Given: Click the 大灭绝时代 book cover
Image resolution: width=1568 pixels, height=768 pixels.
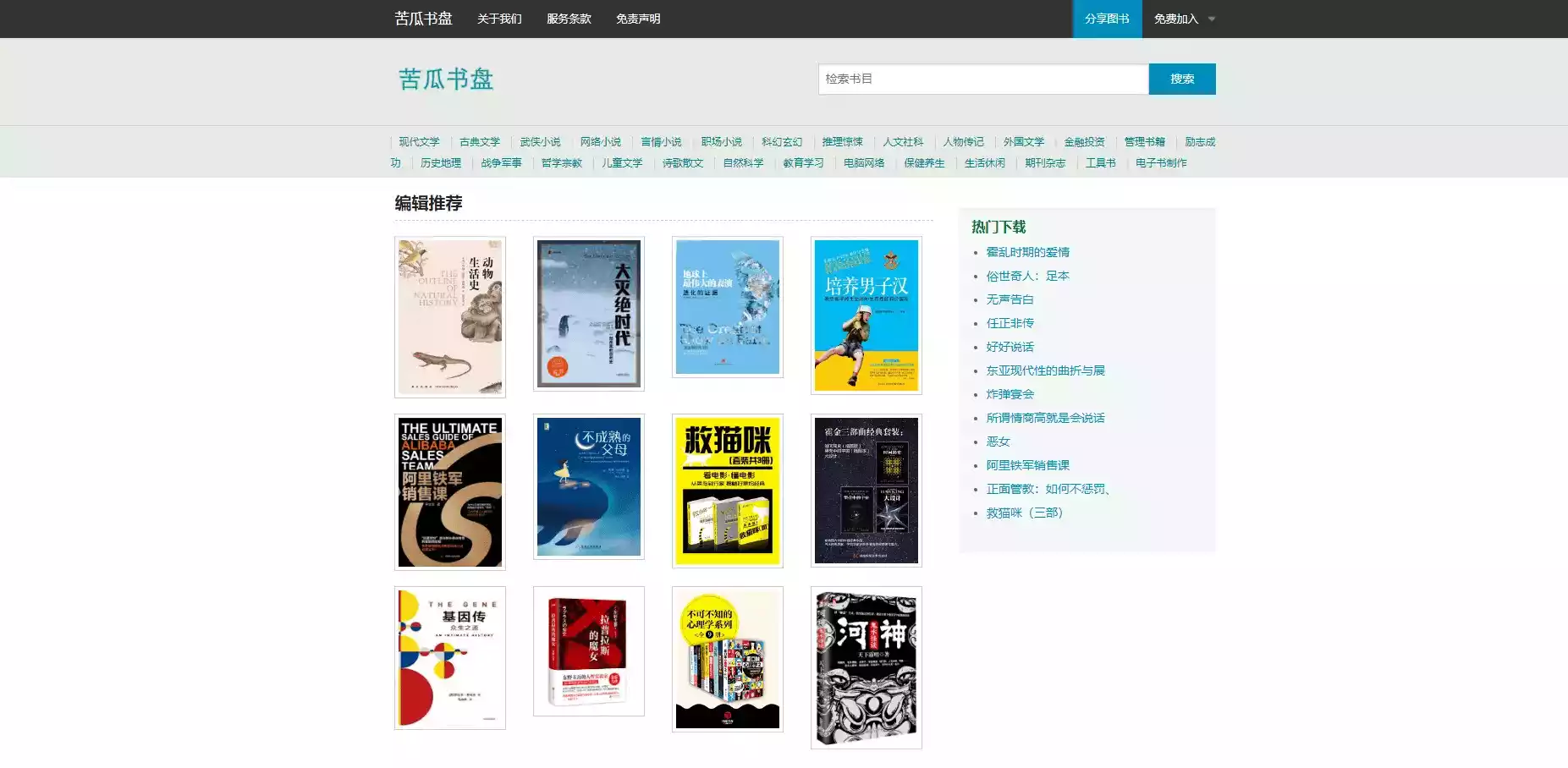Looking at the screenshot, I should click(x=588, y=314).
